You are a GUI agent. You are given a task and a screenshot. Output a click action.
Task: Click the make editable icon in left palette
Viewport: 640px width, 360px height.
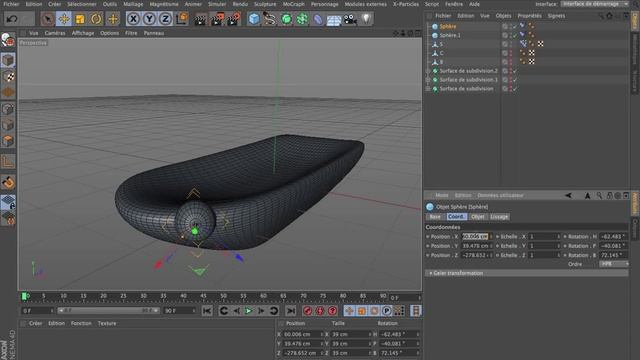(8, 40)
